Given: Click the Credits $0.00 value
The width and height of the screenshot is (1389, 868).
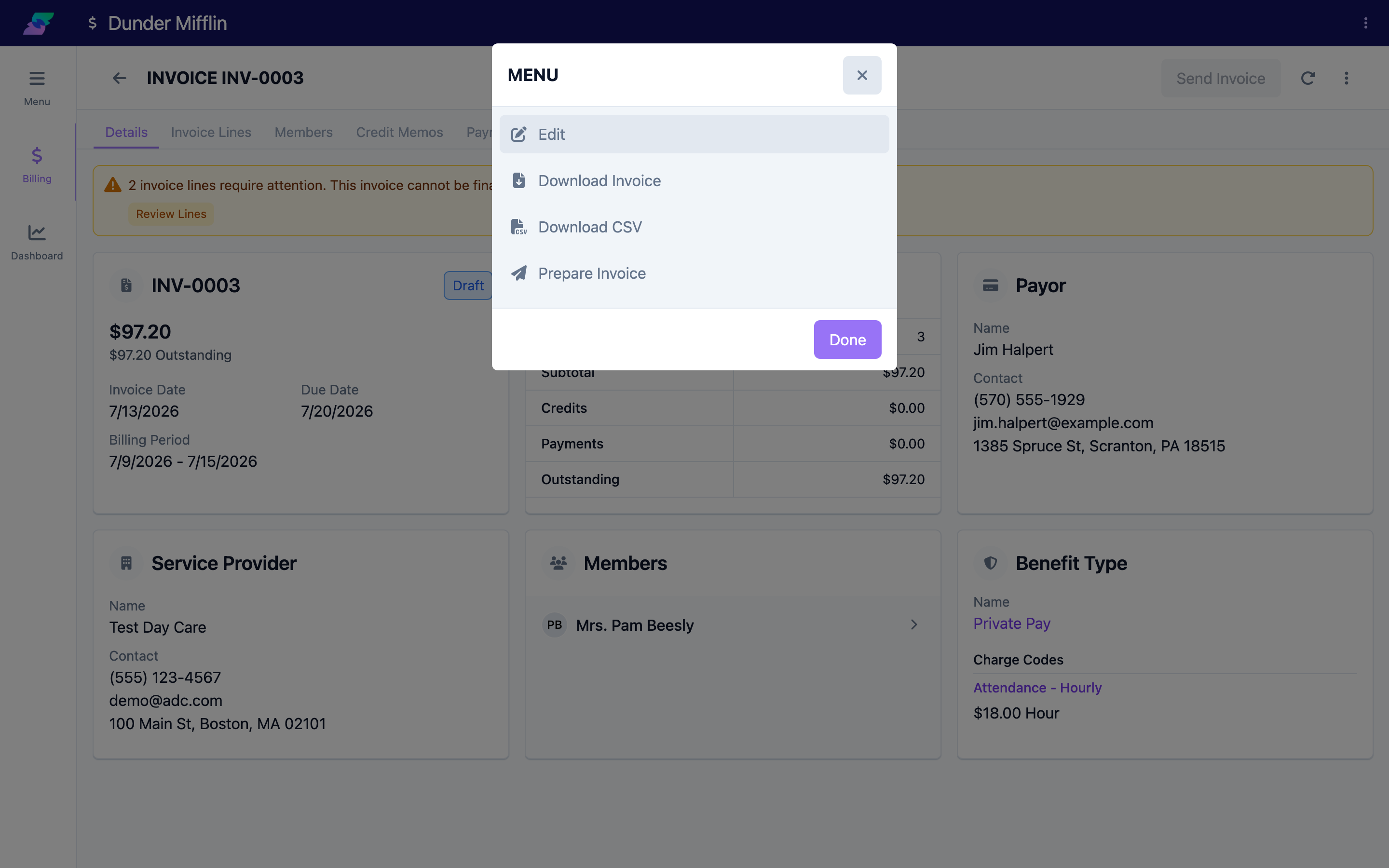Looking at the screenshot, I should click(x=906, y=407).
